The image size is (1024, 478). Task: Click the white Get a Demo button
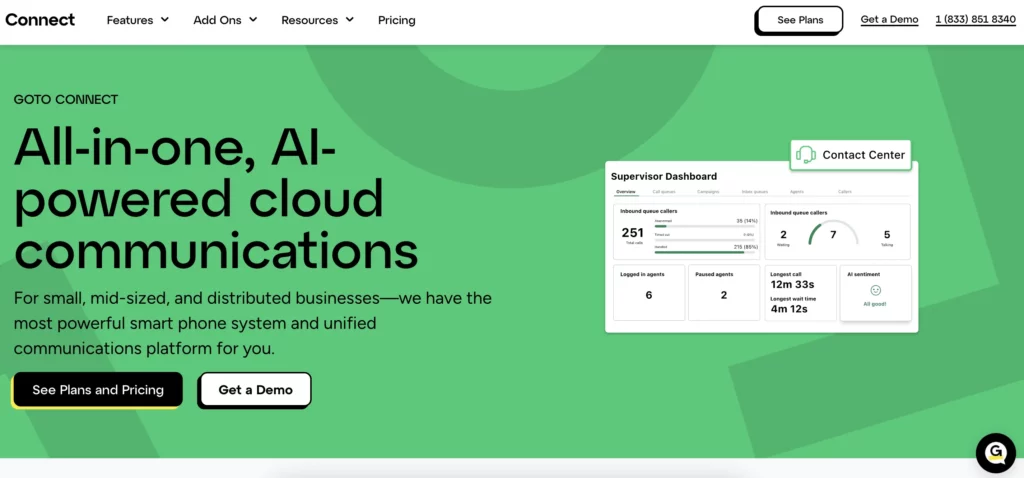click(255, 390)
